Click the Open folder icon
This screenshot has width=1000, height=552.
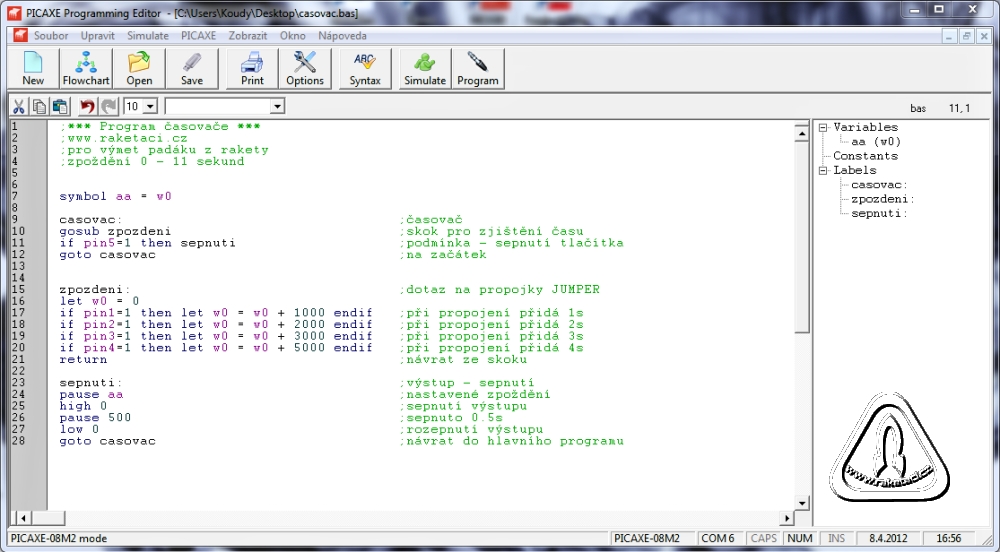pyautogui.click(x=139, y=68)
